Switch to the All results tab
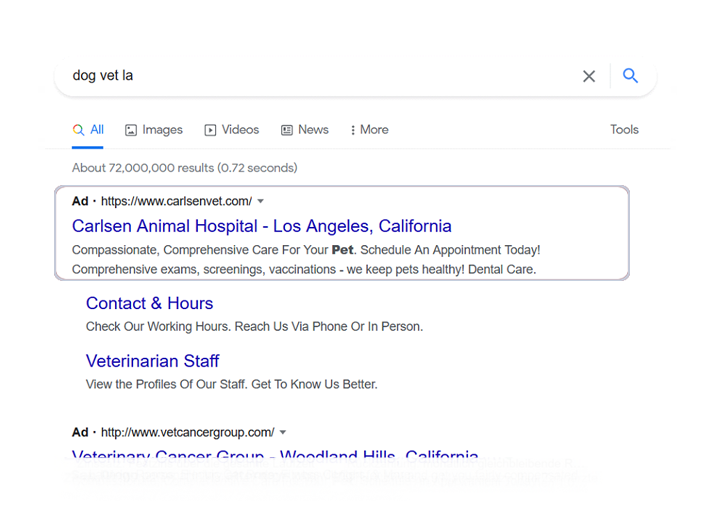Screen dimensions: 716x512 [x=88, y=130]
